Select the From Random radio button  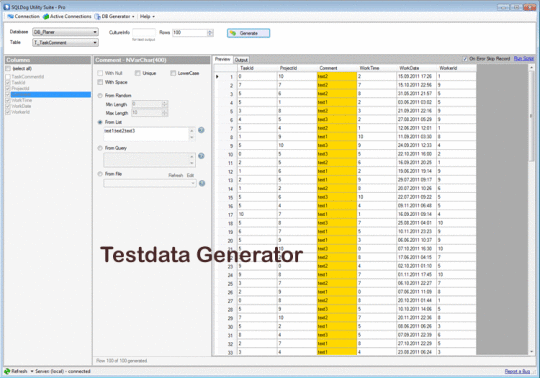(x=100, y=95)
